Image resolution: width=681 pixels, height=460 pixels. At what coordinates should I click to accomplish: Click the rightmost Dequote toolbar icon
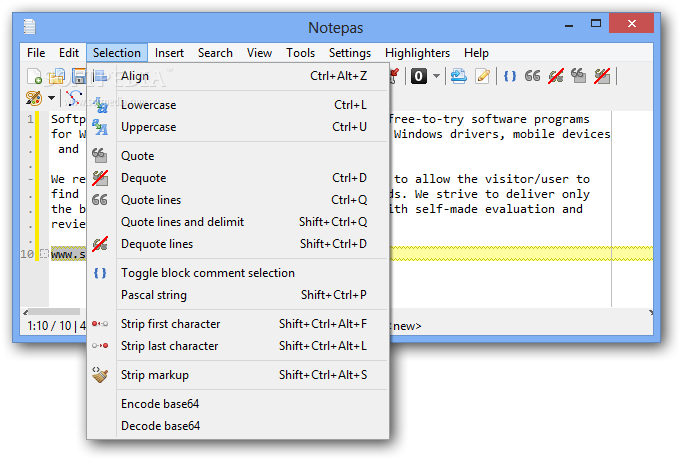[x=602, y=76]
